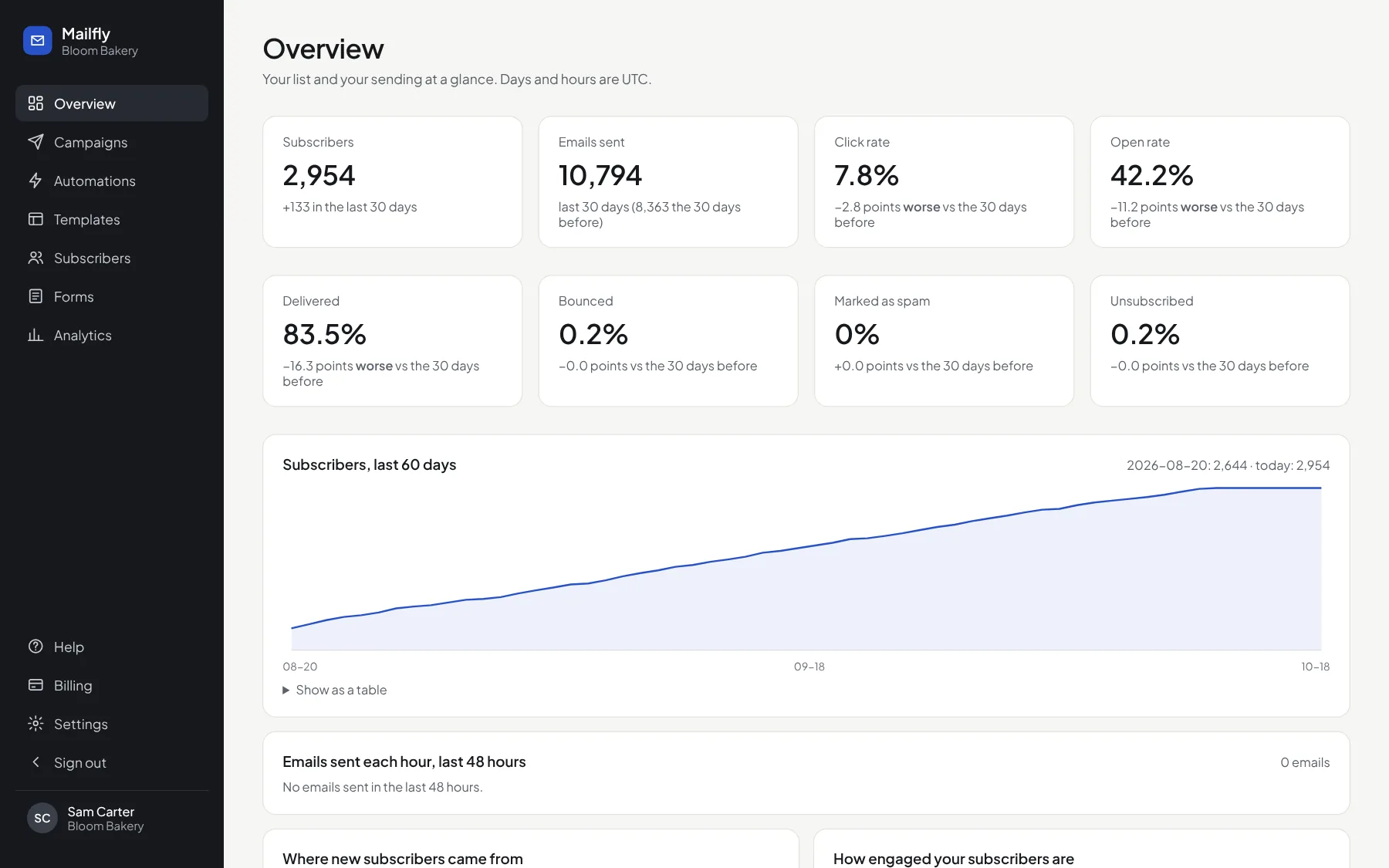Viewport: 1389px width, 868px height.
Task: Click the Subscribers stat card value 2,954
Action: coord(319,175)
